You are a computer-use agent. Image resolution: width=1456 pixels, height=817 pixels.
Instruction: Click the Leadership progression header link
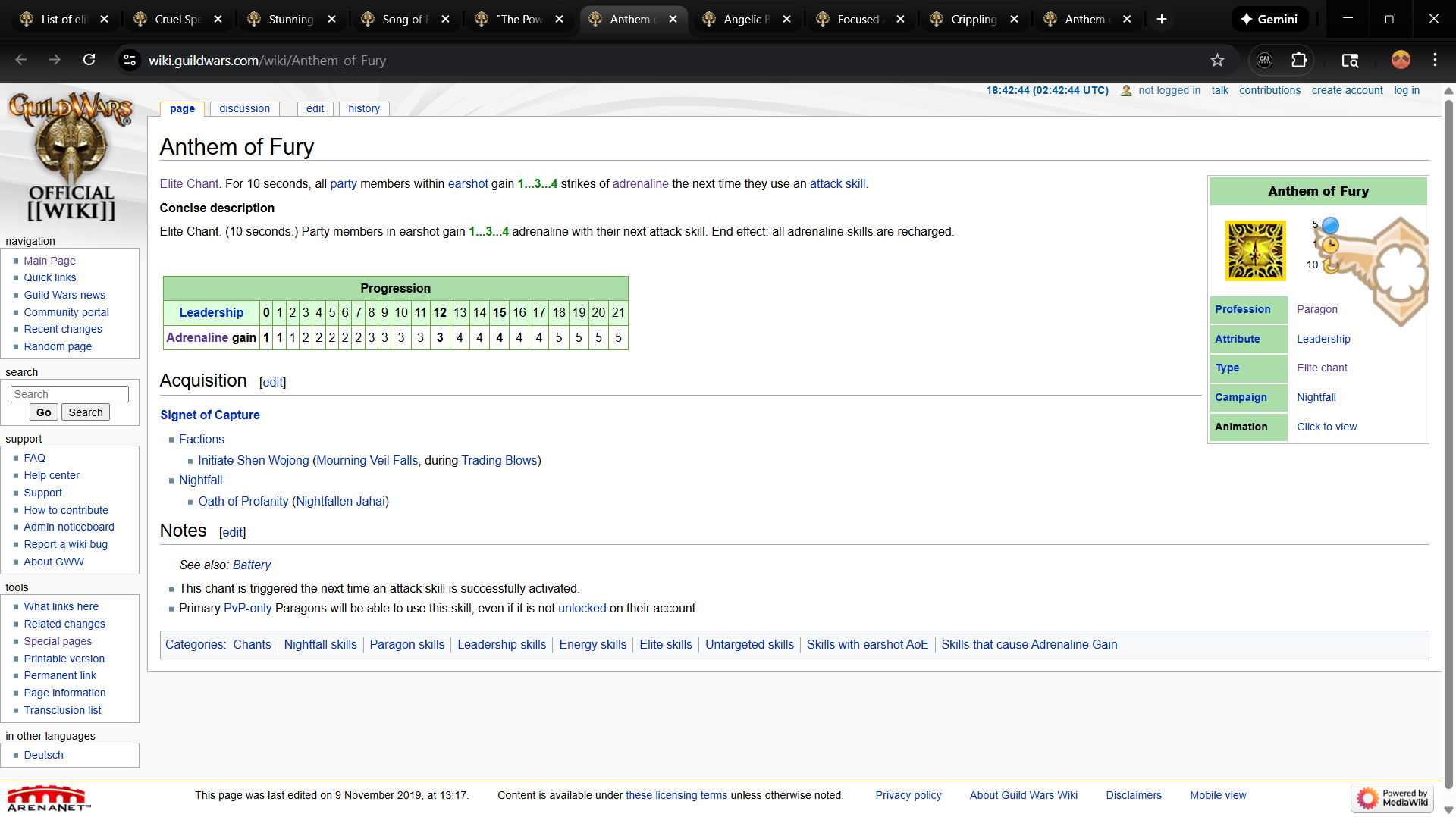211,312
